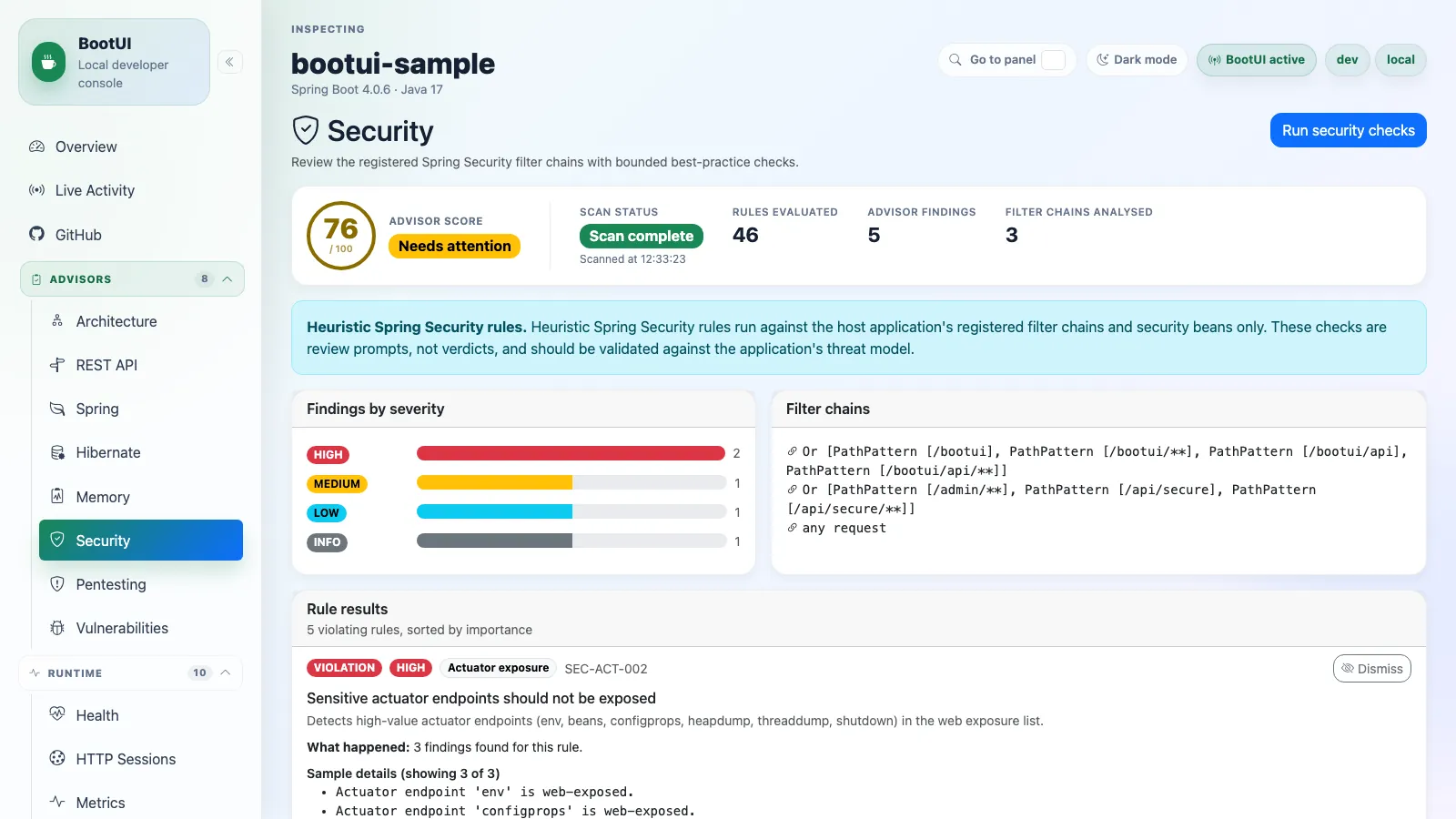Click the Overview gauge icon
Viewport: 1456px width, 819px height.
click(36, 147)
